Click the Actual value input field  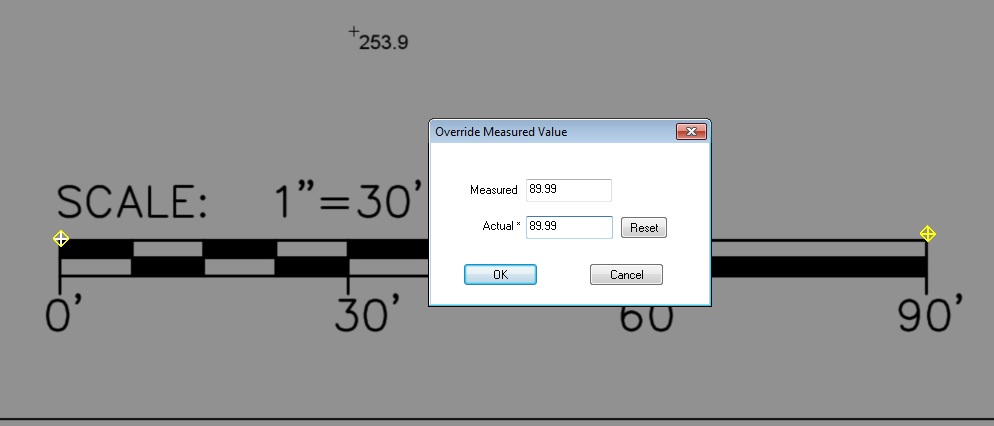click(x=568, y=227)
